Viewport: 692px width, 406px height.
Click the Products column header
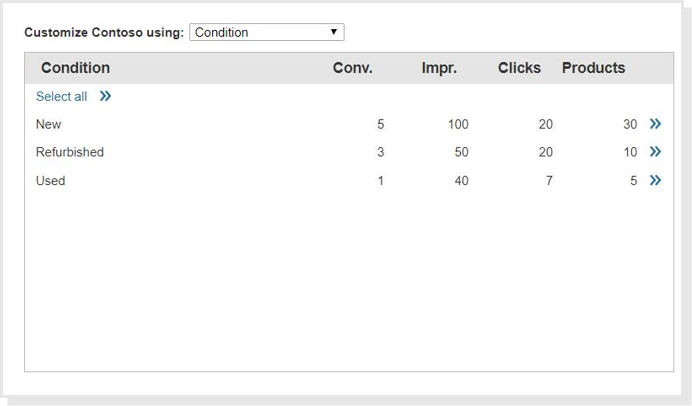(593, 68)
